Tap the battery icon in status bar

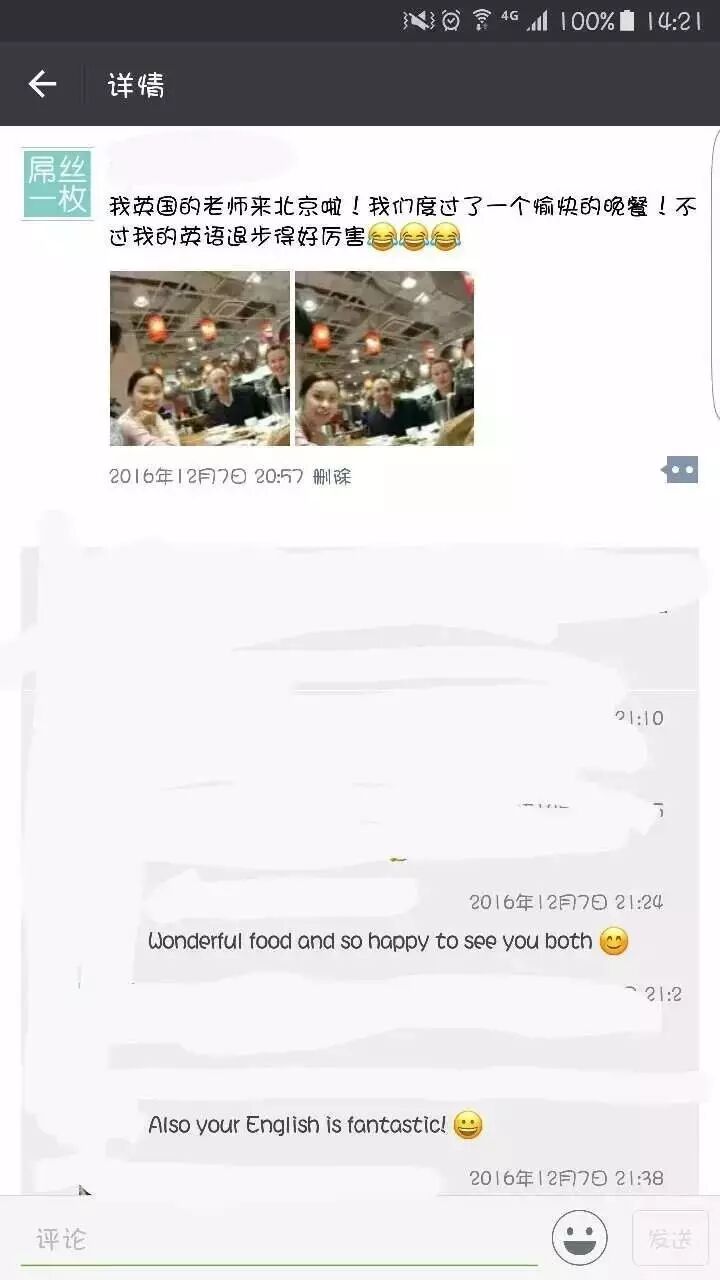(627, 20)
